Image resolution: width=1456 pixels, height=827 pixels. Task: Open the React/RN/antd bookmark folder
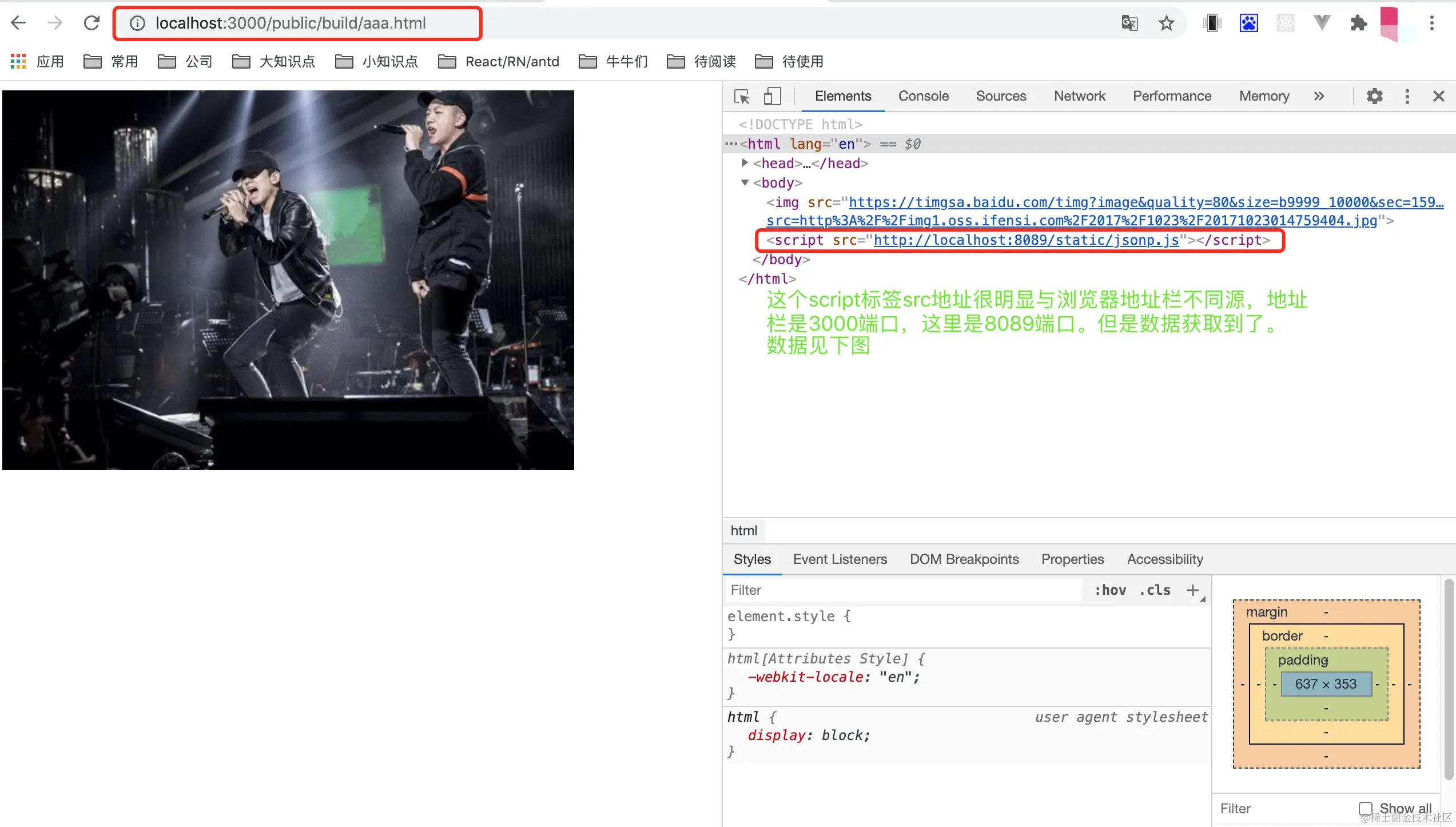click(x=499, y=62)
